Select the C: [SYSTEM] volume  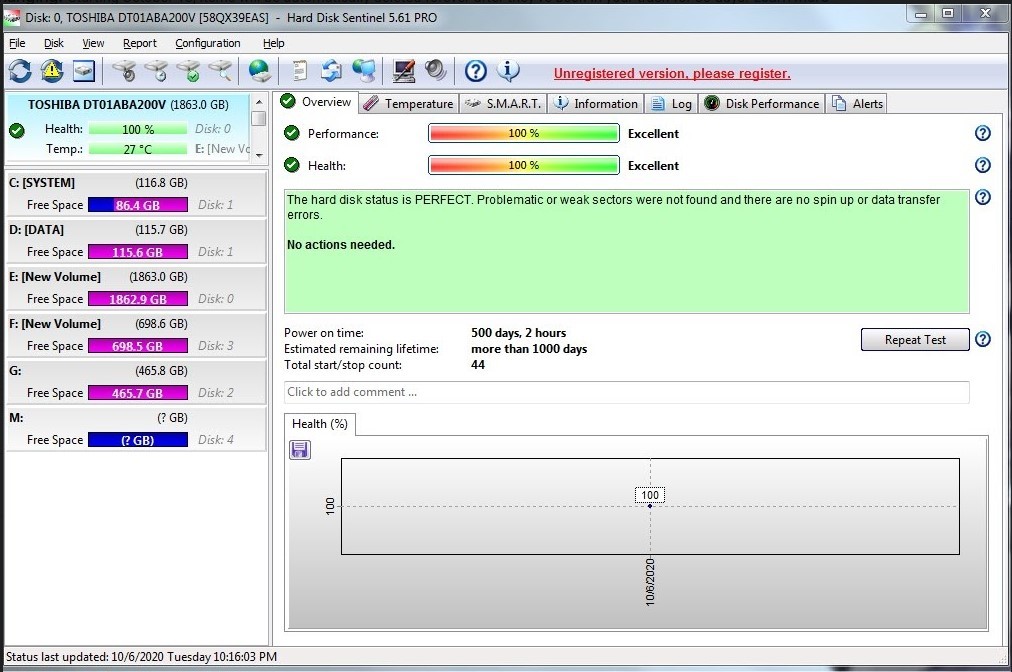point(136,194)
